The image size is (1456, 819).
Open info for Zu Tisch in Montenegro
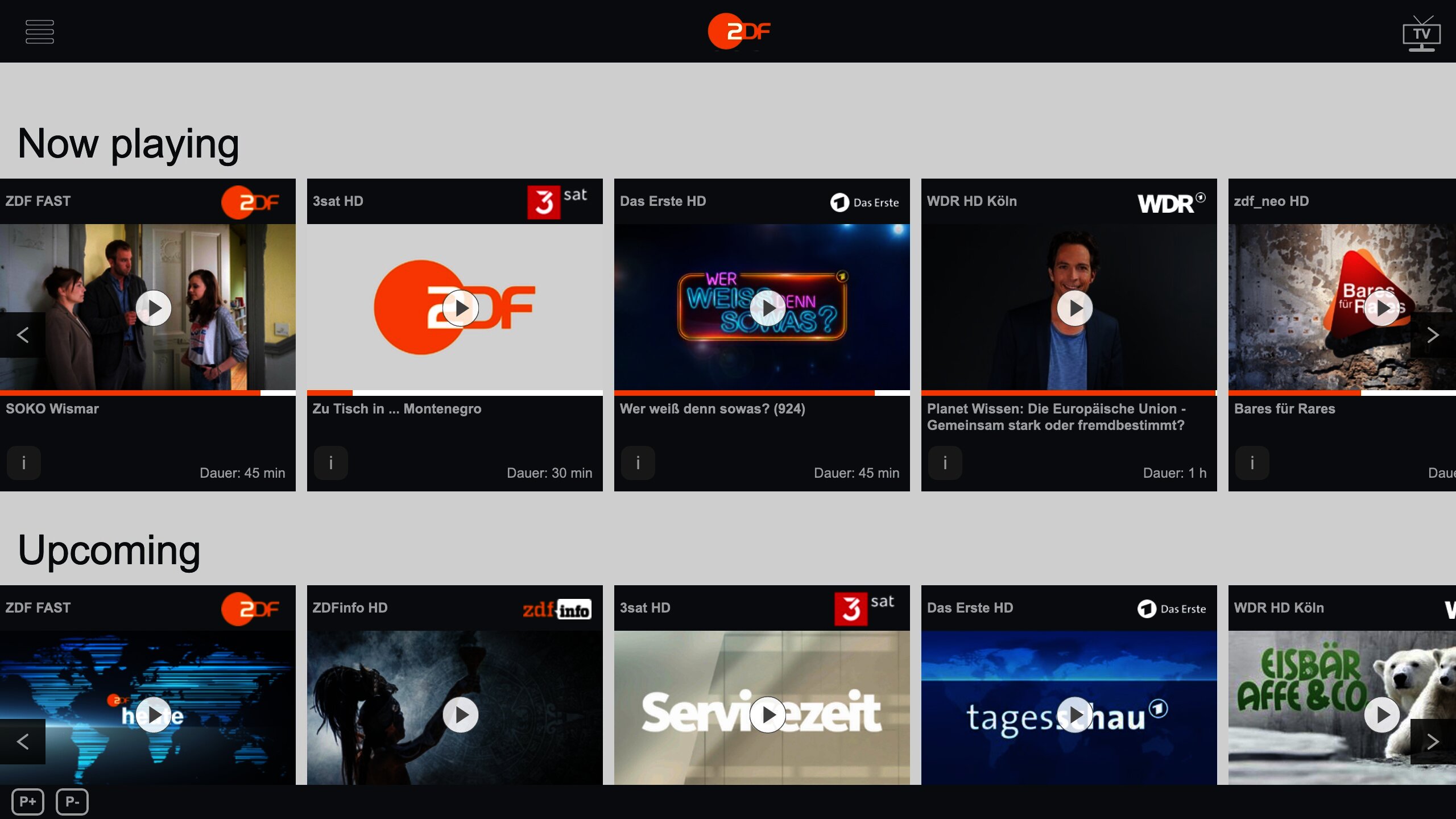coord(330,463)
